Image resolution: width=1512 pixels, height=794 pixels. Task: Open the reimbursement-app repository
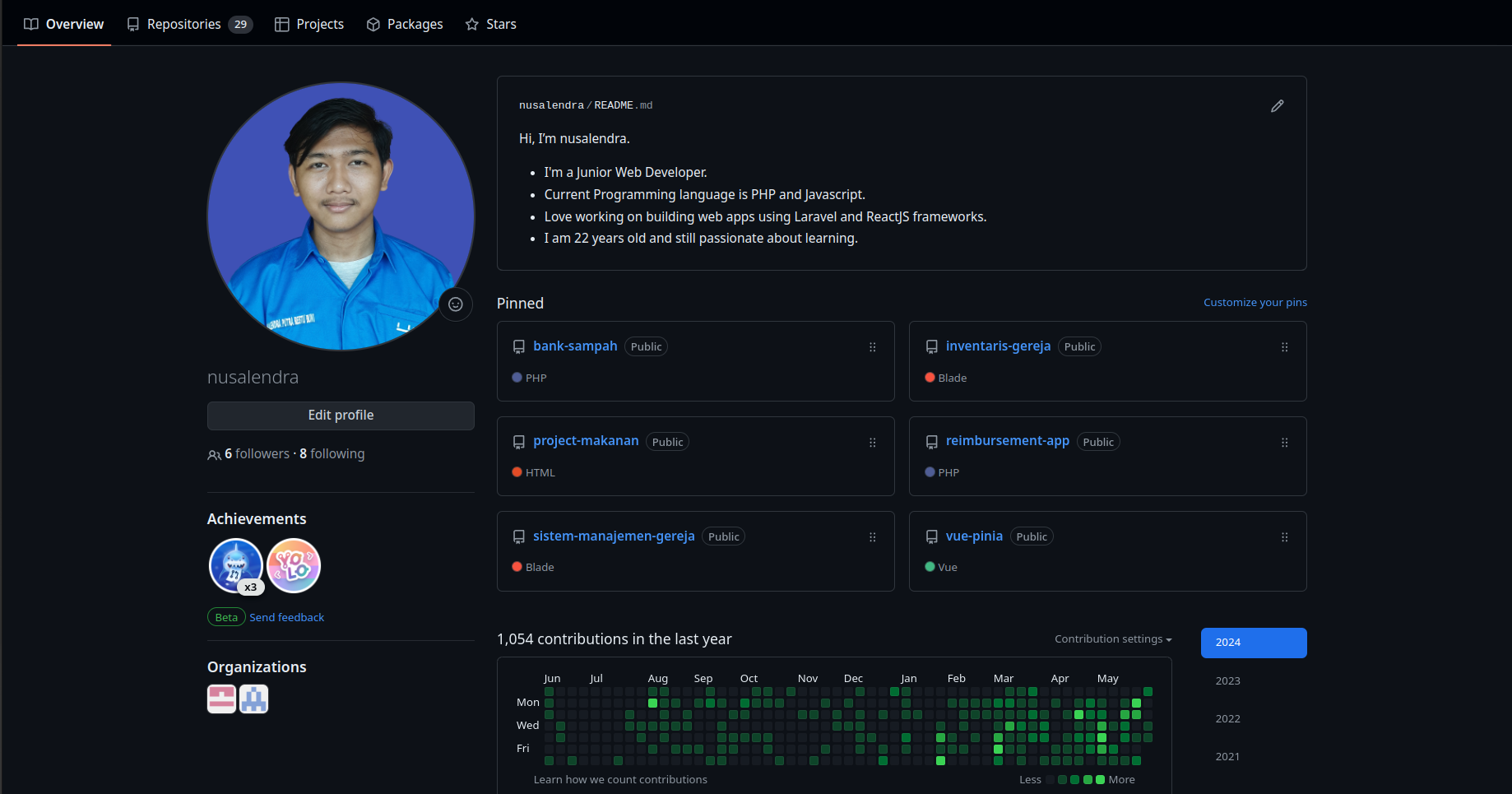point(1007,441)
